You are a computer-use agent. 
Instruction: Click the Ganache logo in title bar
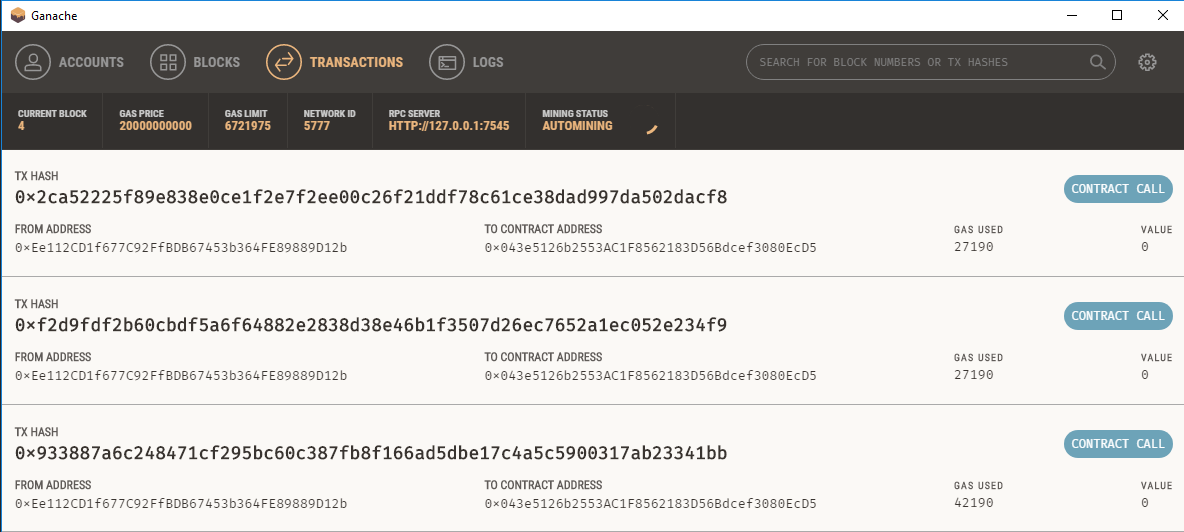[x=17, y=15]
